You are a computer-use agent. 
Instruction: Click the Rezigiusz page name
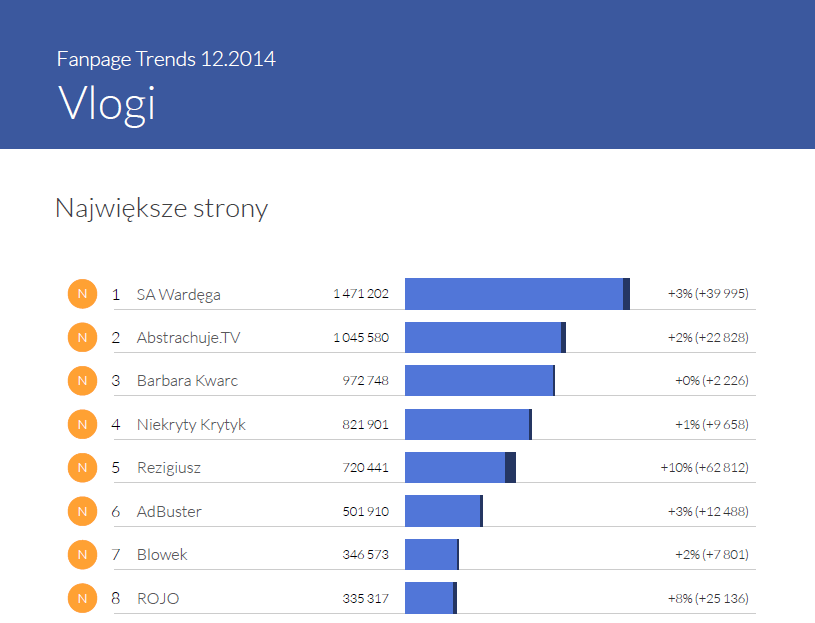pyautogui.click(x=169, y=468)
